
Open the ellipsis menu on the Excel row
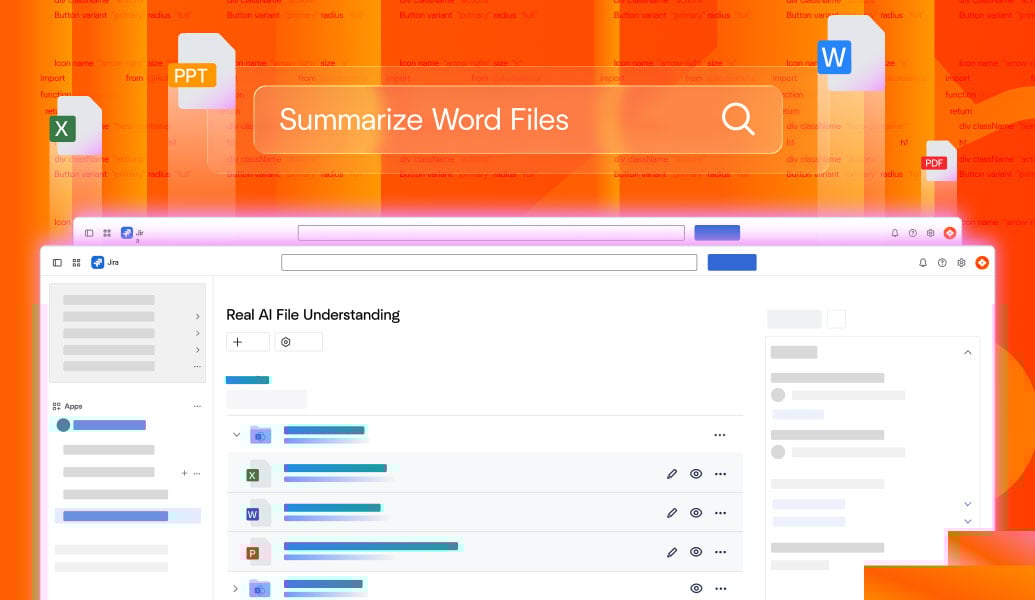point(721,473)
